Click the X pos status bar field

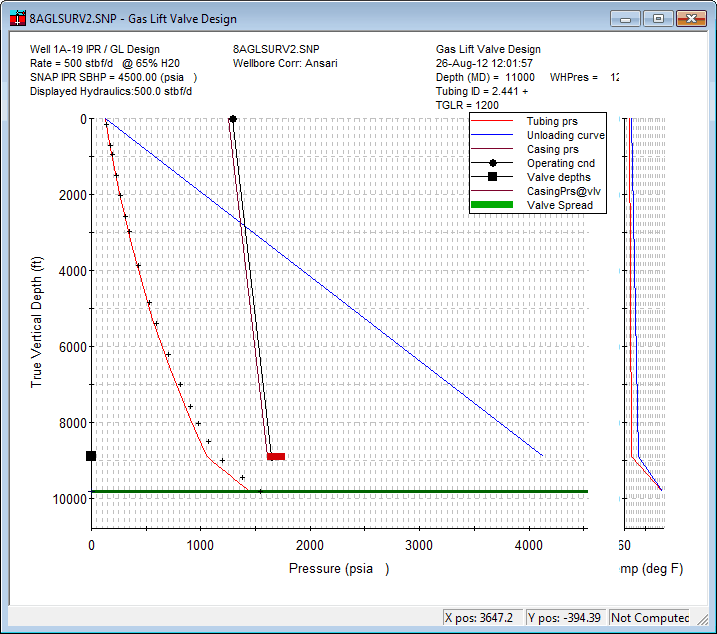click(480, 618)
